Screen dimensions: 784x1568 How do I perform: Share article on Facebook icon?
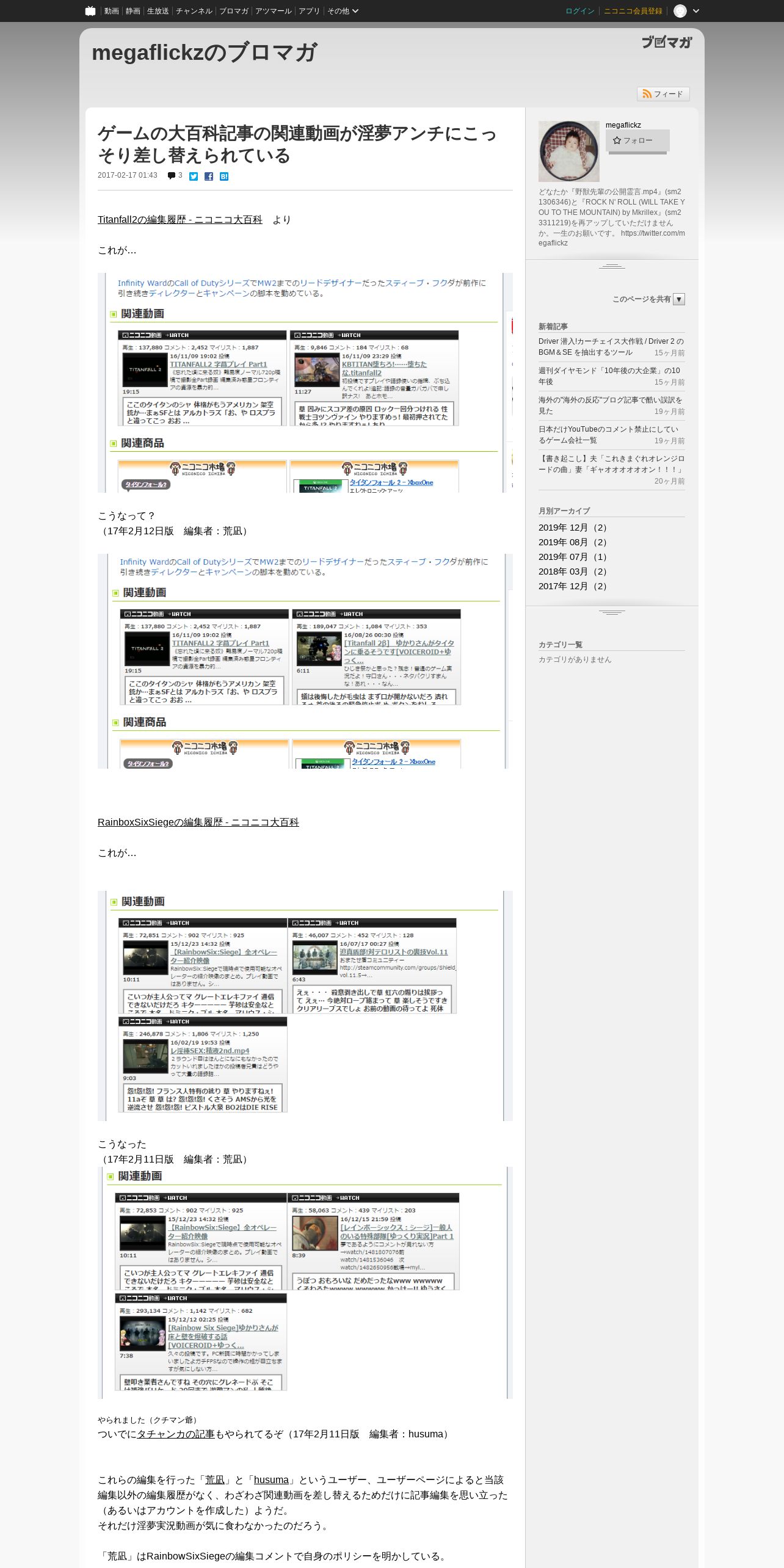click(209, 176)
